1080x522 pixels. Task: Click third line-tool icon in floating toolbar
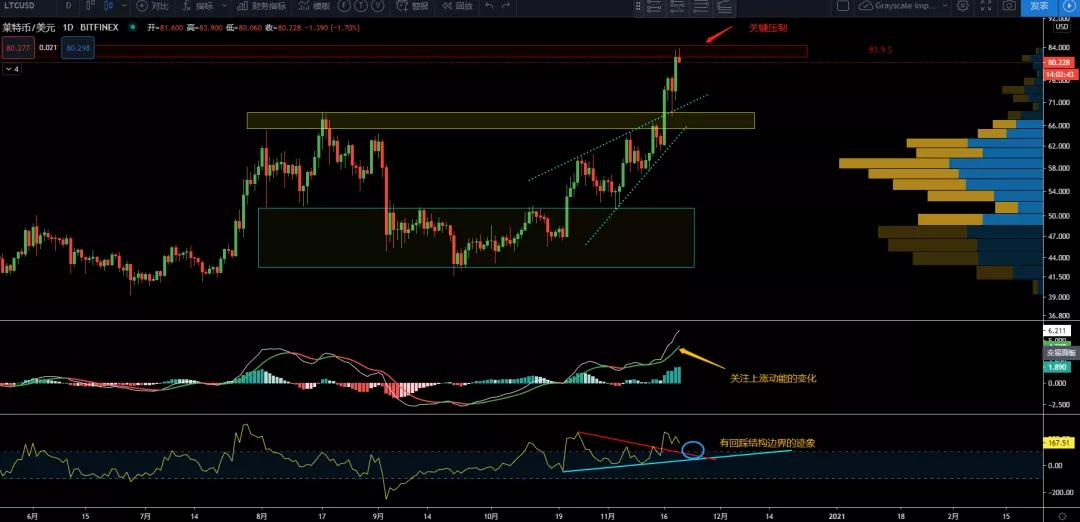(x=700, y=6)
